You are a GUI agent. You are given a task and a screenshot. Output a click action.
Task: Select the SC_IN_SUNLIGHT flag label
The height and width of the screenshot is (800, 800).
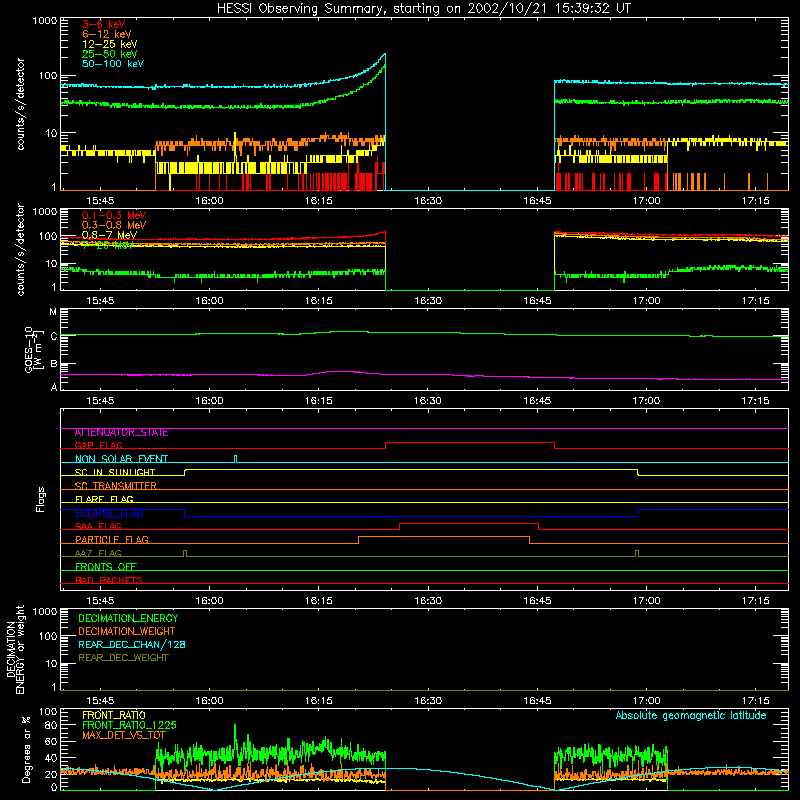115,472
